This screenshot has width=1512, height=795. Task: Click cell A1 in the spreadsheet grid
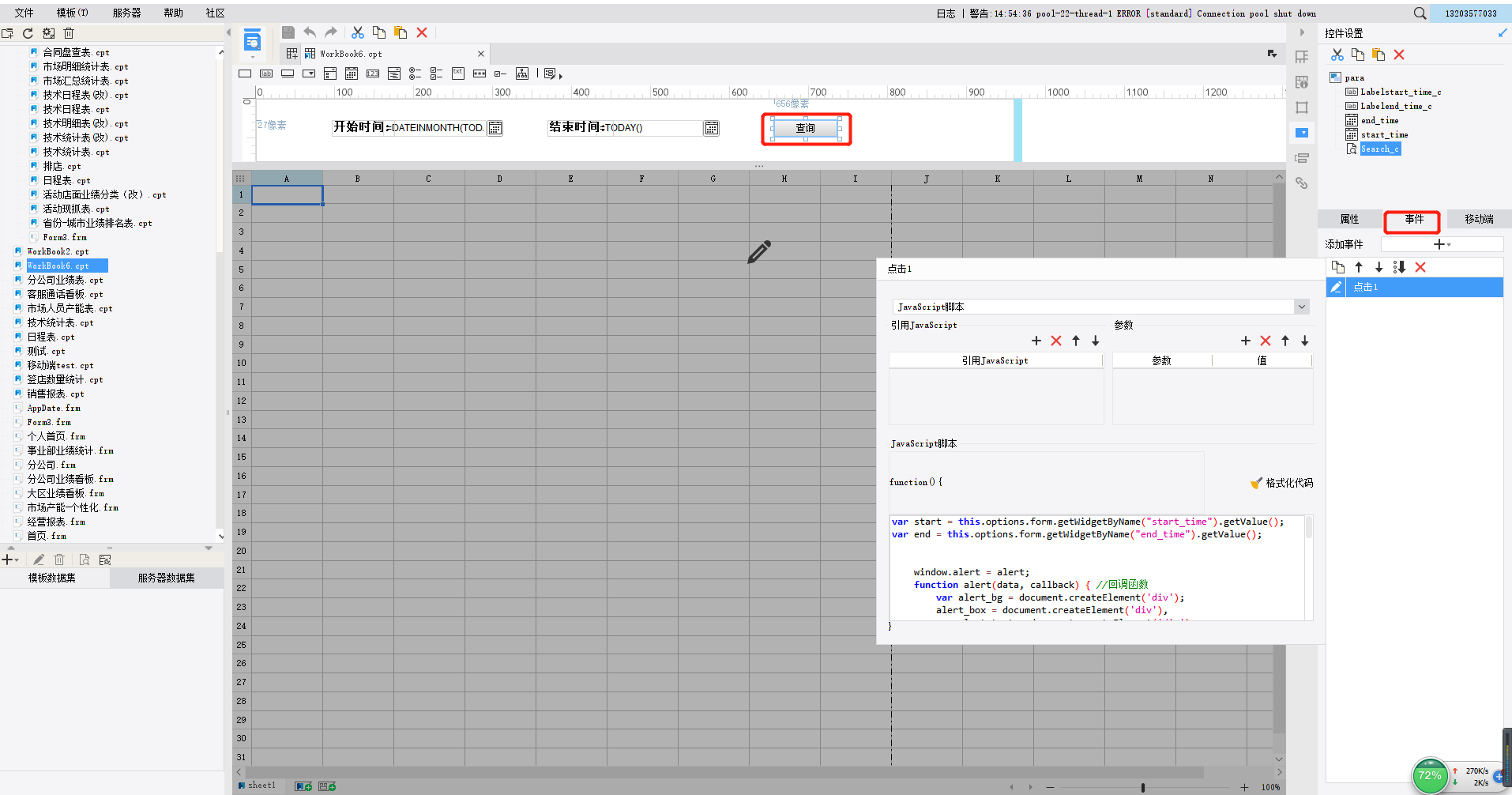pyautogui.click(x=287, y=194)
